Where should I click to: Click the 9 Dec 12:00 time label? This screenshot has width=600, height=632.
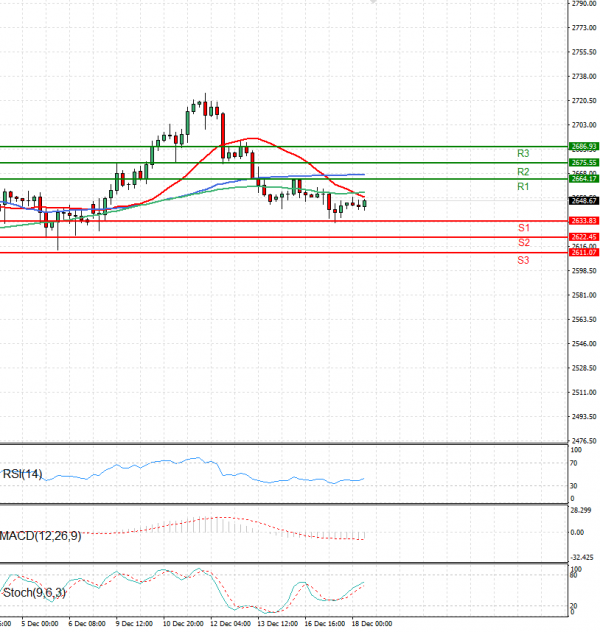pyautogui.click(x=134, y=624)
